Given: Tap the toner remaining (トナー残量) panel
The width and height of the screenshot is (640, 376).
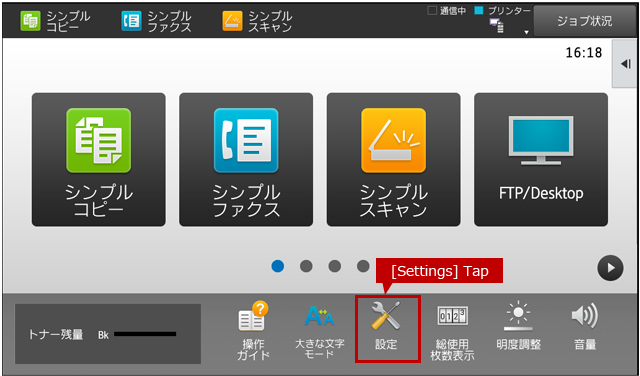Looking at the screenshot, I should click(x=108, y=334).
